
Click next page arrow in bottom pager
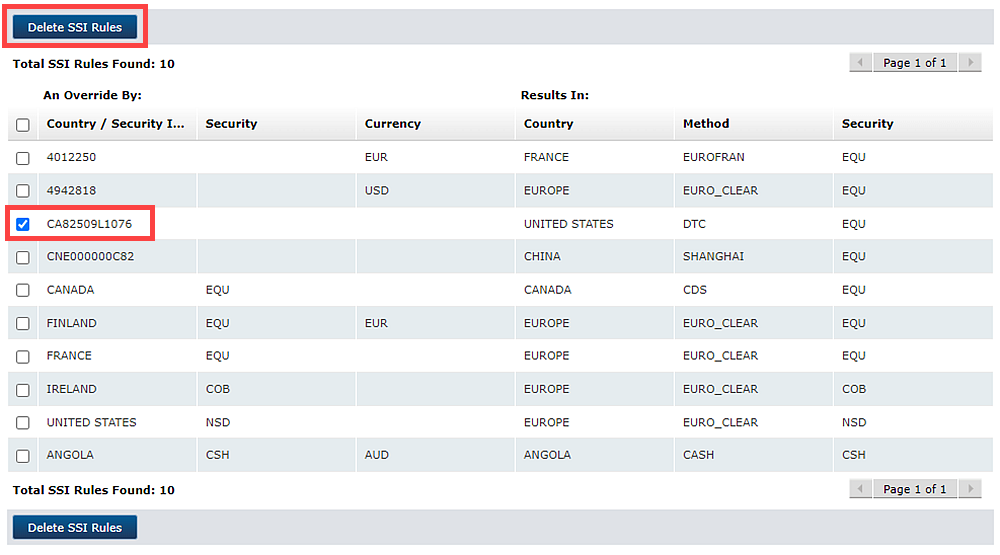(x=970, y=489)
